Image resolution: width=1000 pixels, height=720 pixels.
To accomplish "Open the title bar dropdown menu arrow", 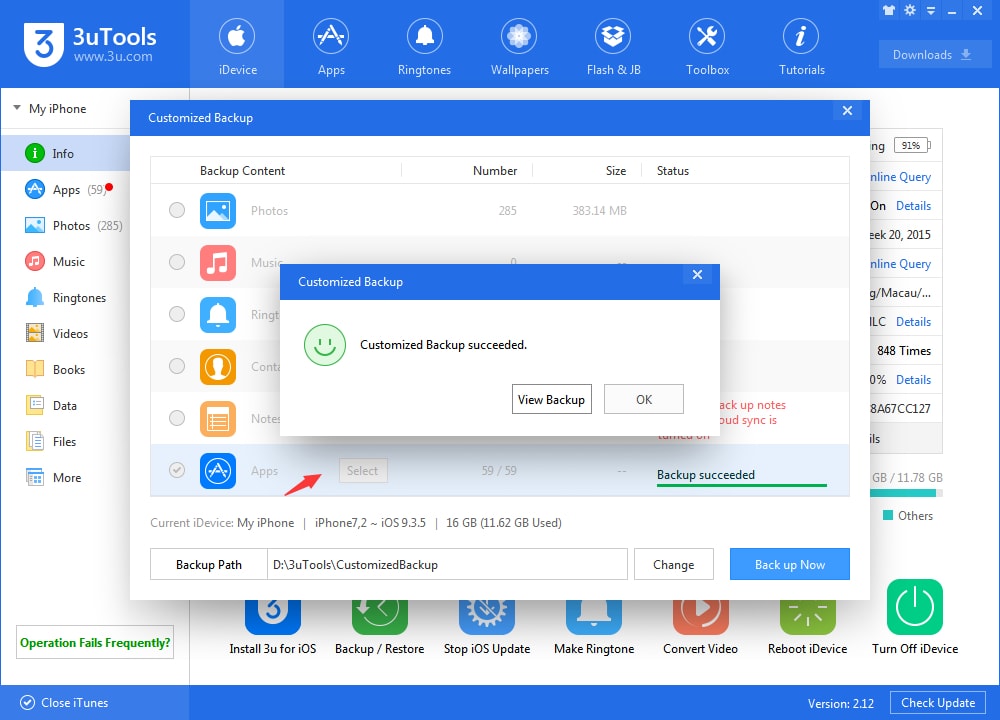I will click(931, 11).
